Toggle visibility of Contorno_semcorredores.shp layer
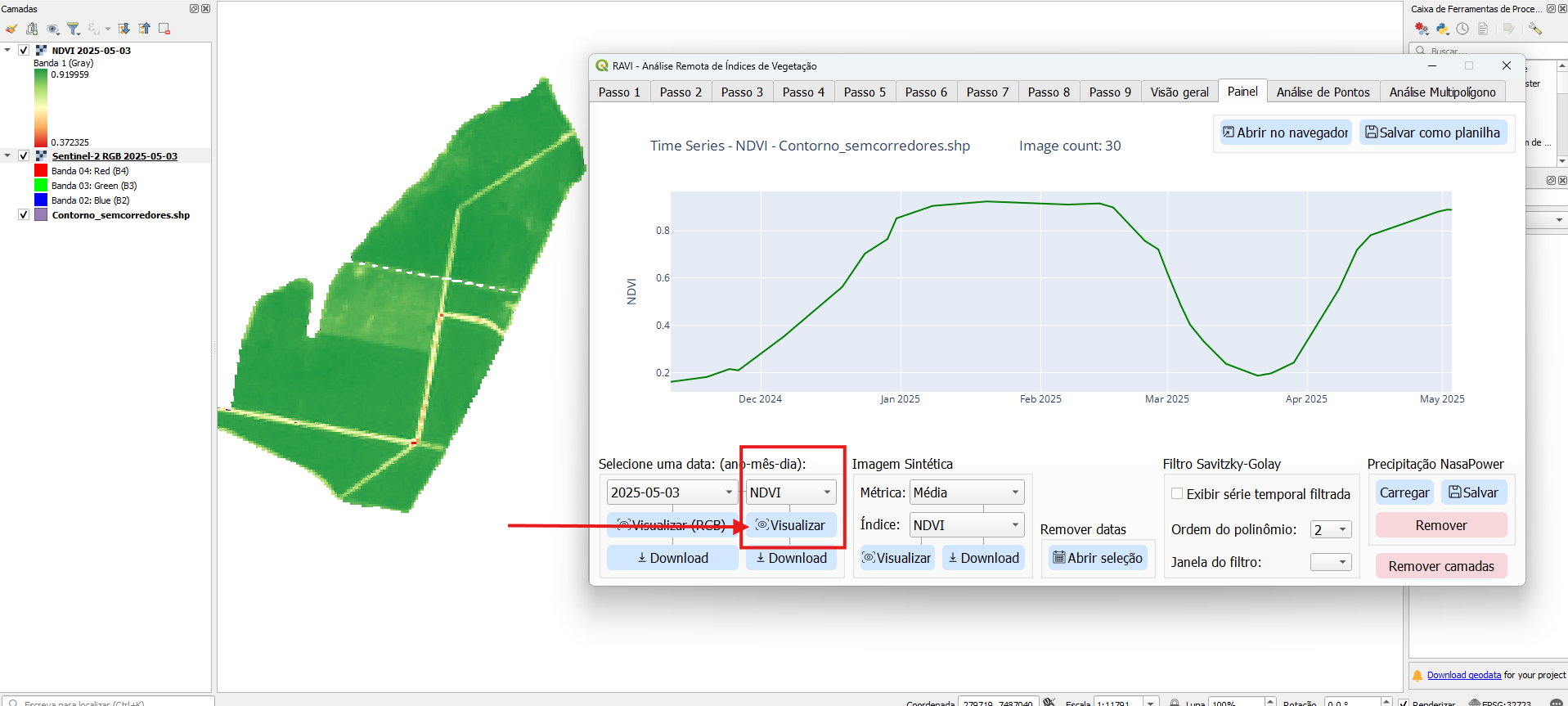1568x706 pixels. click(24, 214)
